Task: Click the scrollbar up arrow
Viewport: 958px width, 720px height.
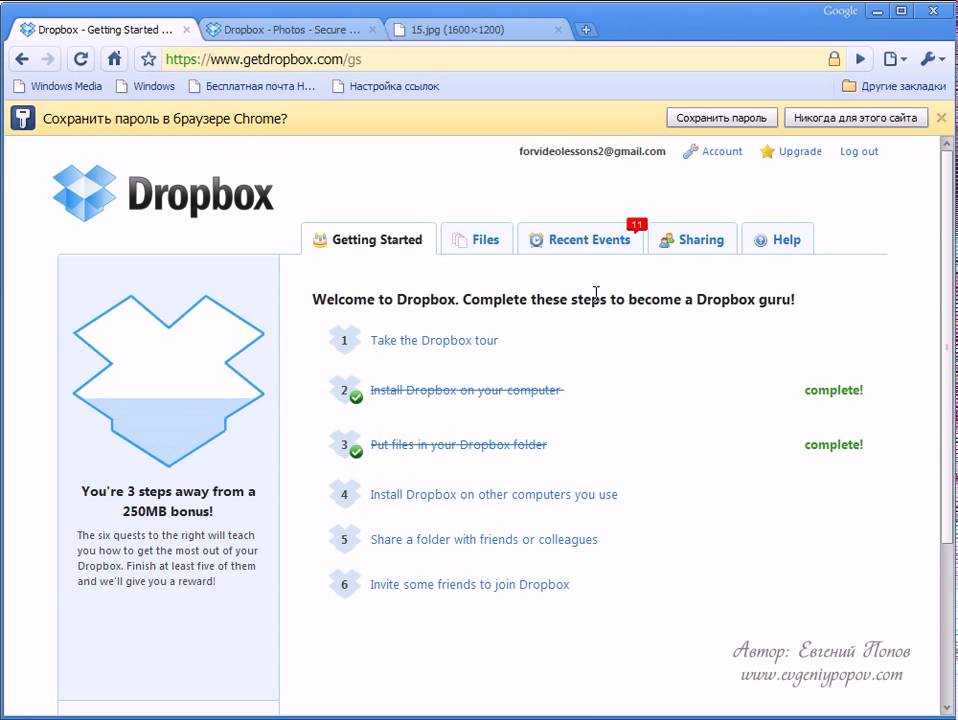Action: 946,143
